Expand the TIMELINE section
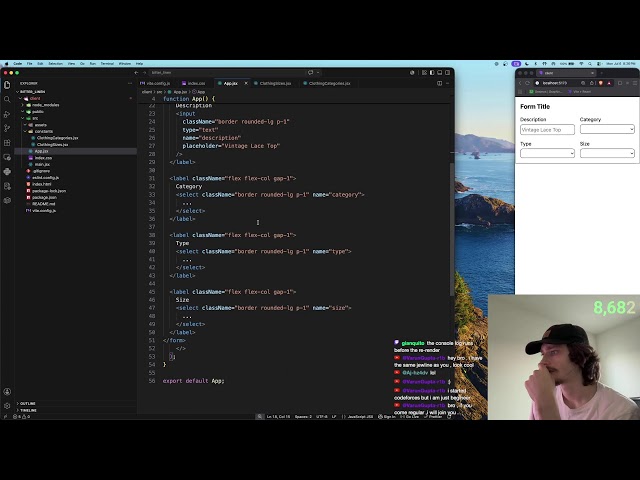The height and width of the screenshot is (480, 640). coord(28,410)
